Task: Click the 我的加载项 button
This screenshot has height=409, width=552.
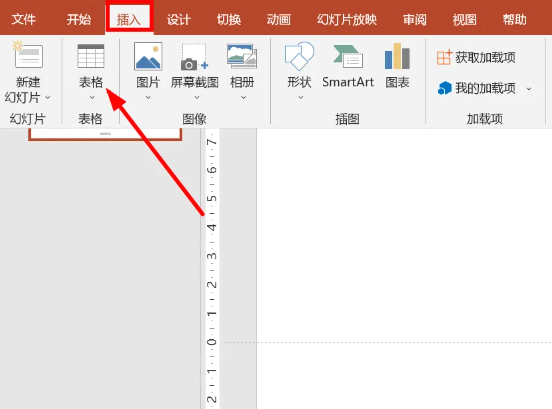Action: [x=477, y=88]
